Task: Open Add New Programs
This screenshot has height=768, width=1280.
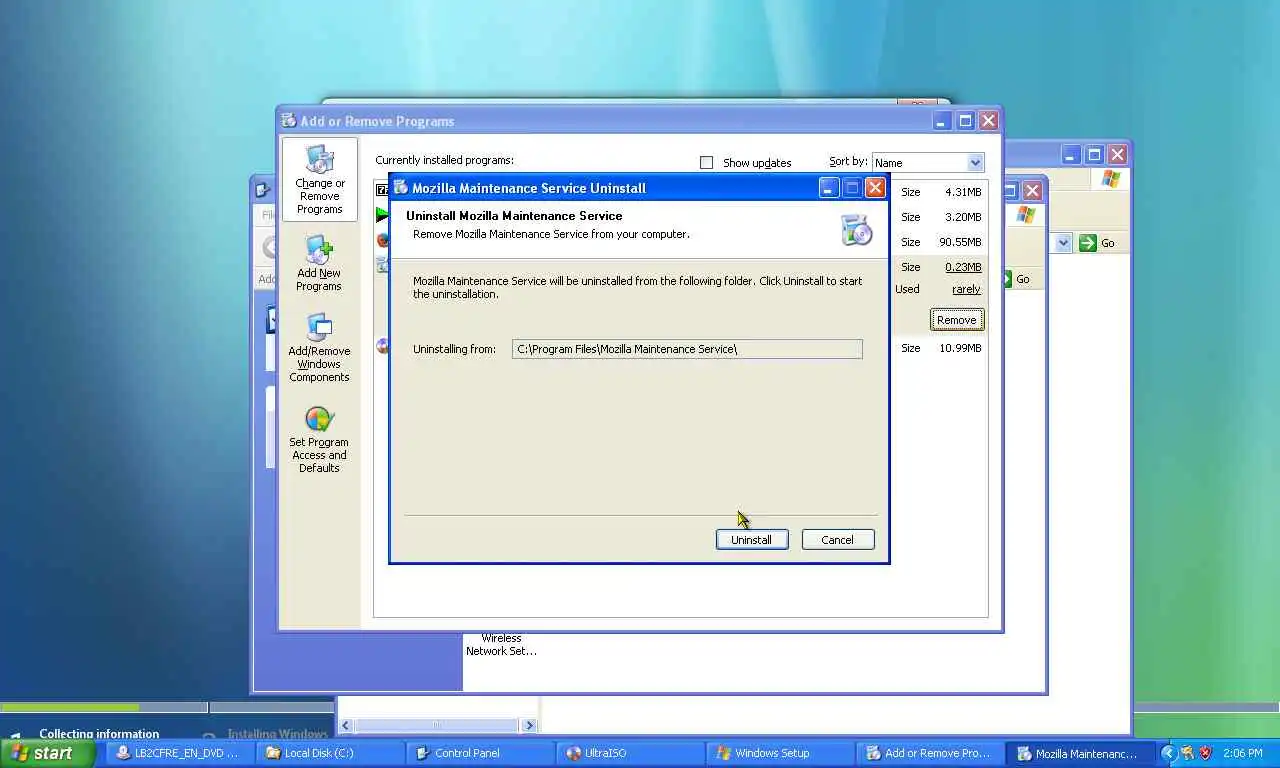Action: (319, 264)
